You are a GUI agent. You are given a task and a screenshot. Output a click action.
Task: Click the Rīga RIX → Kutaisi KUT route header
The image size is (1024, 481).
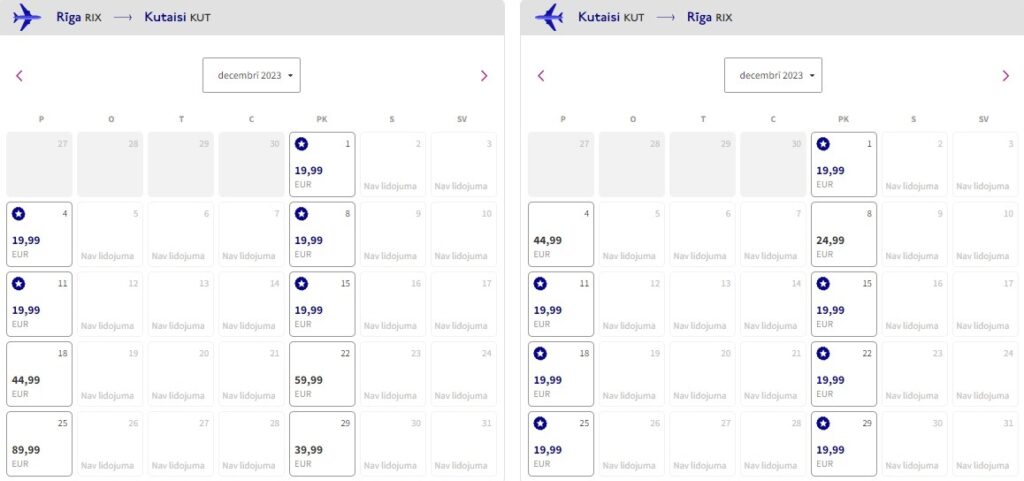pos(133,17)
